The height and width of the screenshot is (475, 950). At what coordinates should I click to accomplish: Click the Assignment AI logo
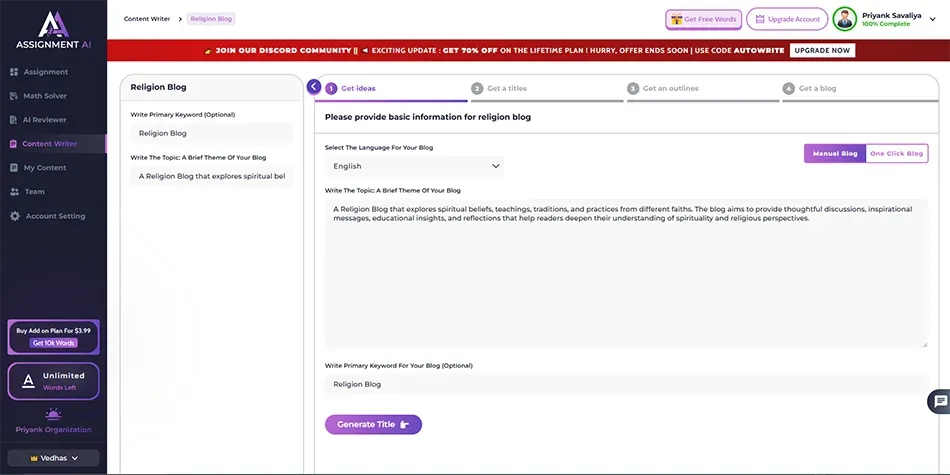click(53, 29)
